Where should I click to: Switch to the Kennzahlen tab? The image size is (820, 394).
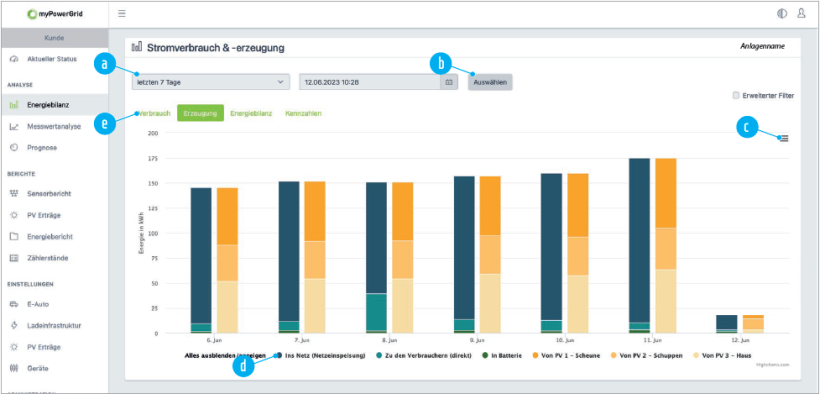[303, 113]
